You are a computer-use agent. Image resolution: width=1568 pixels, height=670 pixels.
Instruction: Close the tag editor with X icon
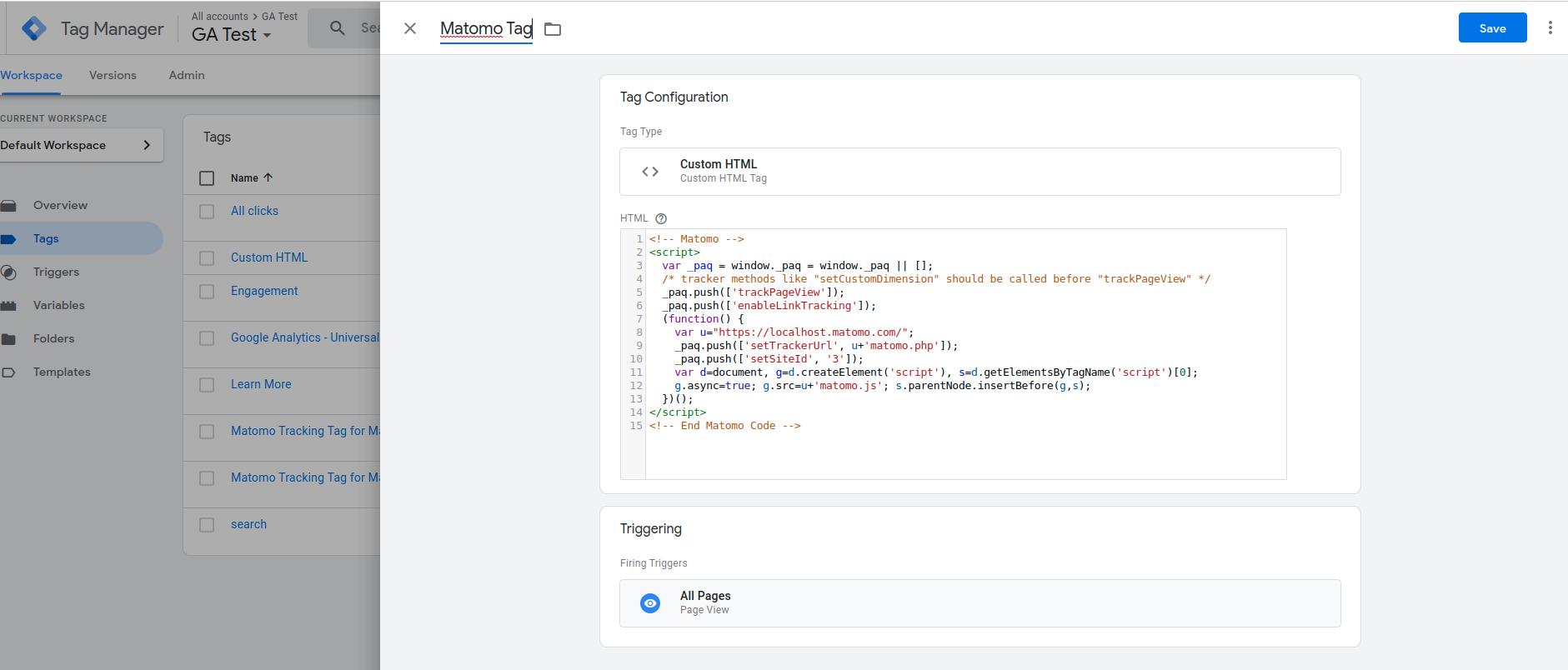(410, 28)
